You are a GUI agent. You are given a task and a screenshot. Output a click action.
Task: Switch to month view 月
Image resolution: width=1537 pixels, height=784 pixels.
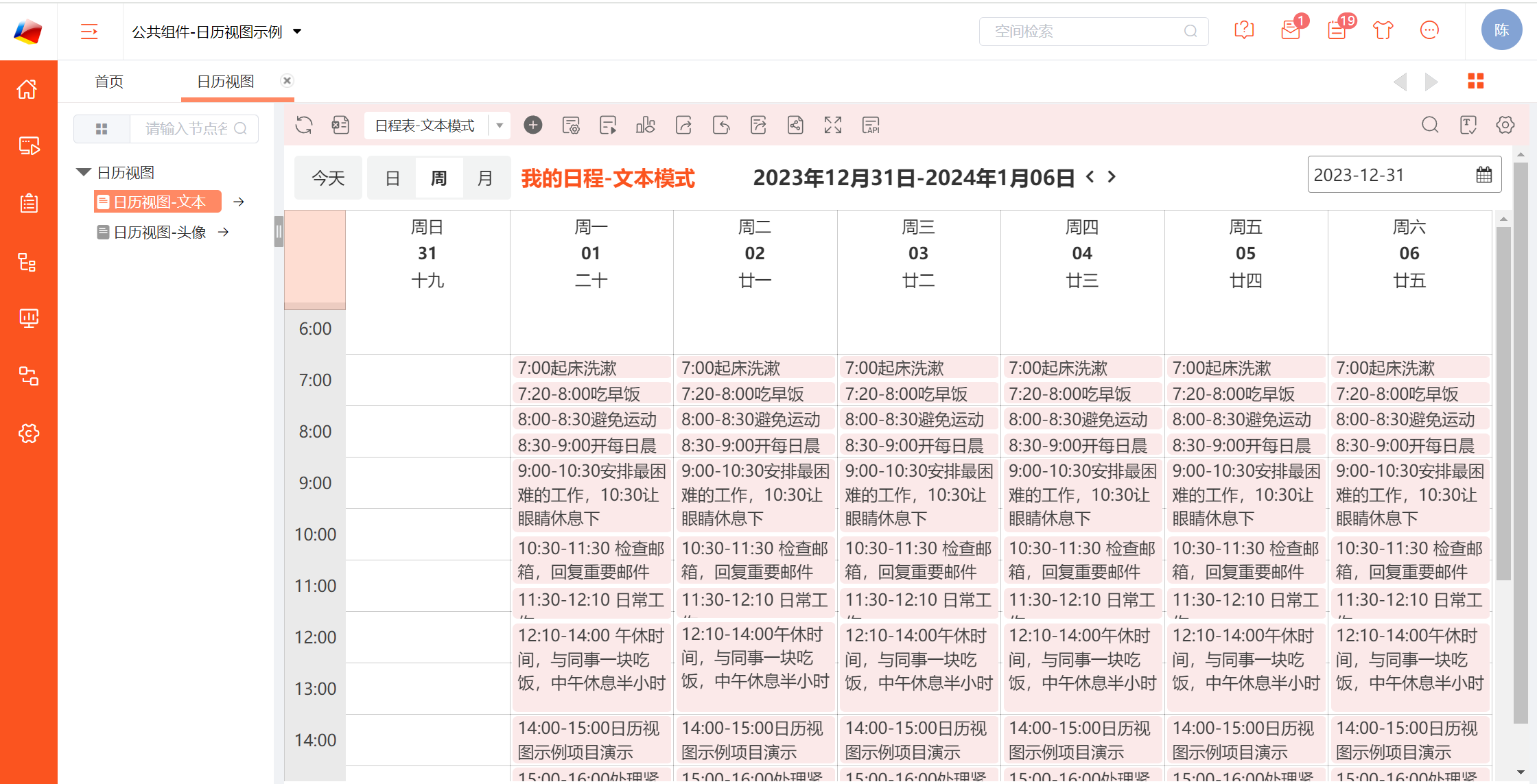tap(485, 178)
